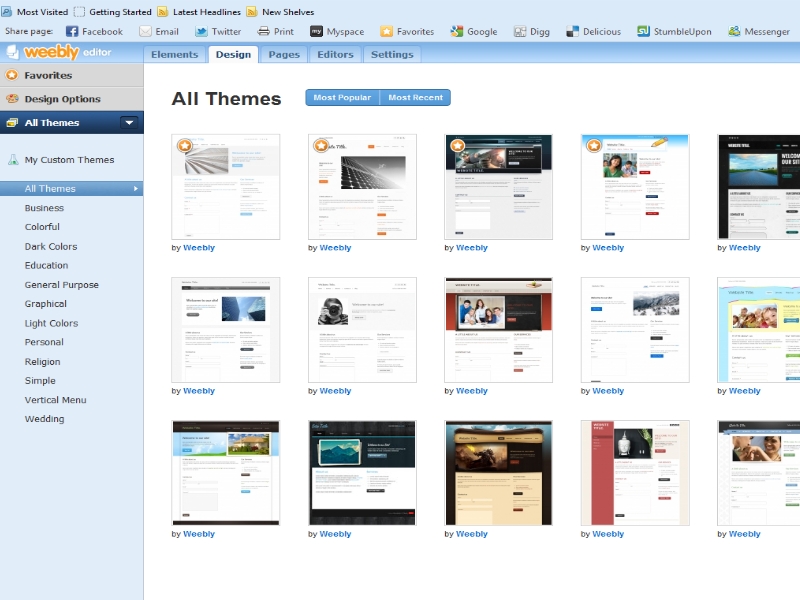Select the family photo theme thumbnail
This screenshot has width=800, height=600.
[498, 330]
